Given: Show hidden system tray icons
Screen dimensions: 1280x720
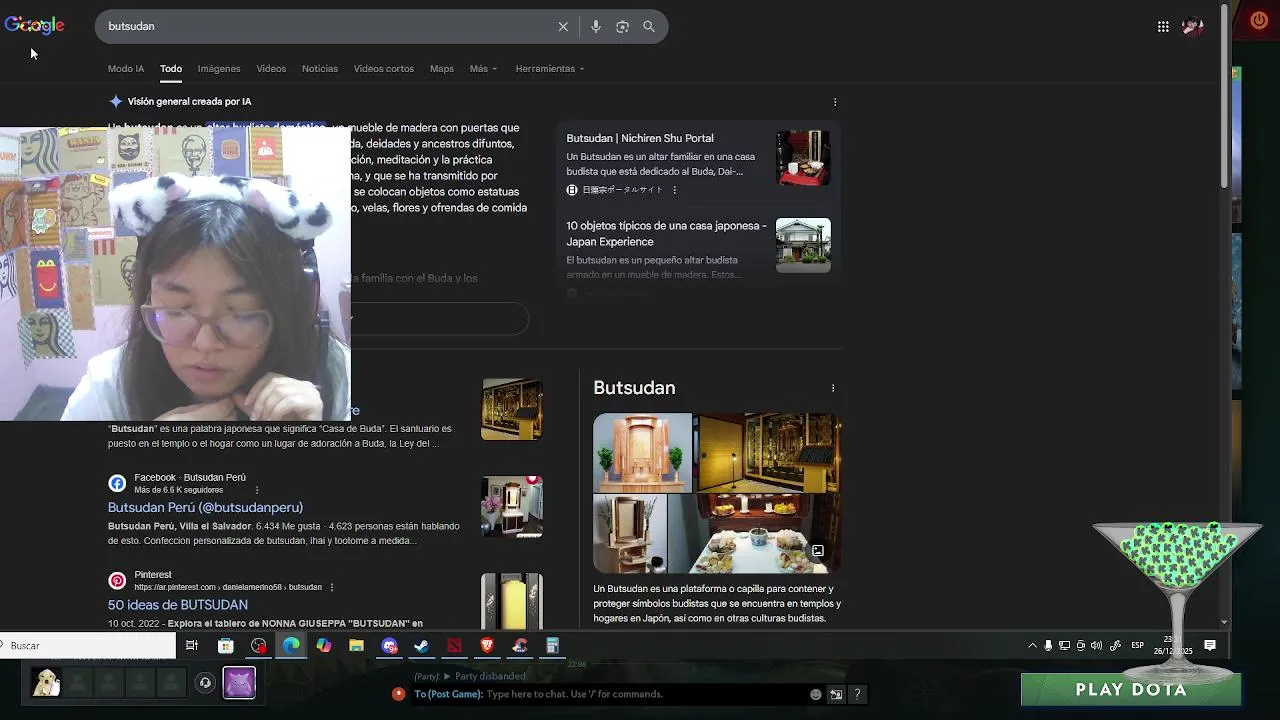Looking at the screenshot, I should tap(1033, 646).
